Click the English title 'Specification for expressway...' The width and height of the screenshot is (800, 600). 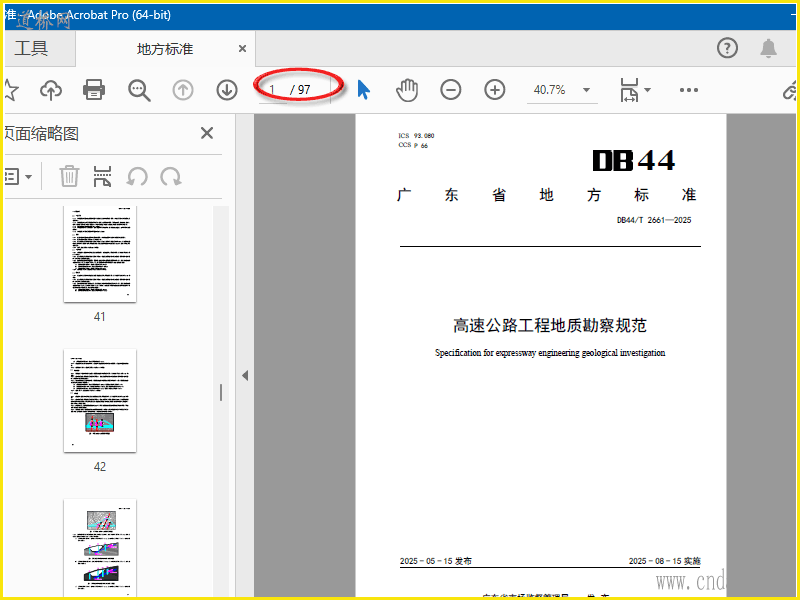click(x=550, y=353)
